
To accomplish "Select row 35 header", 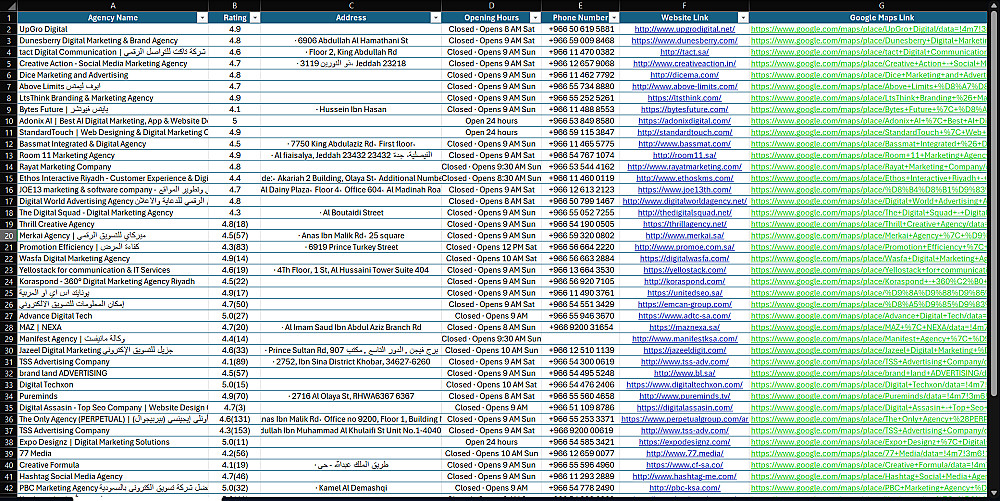I will (x=8, y=408).
